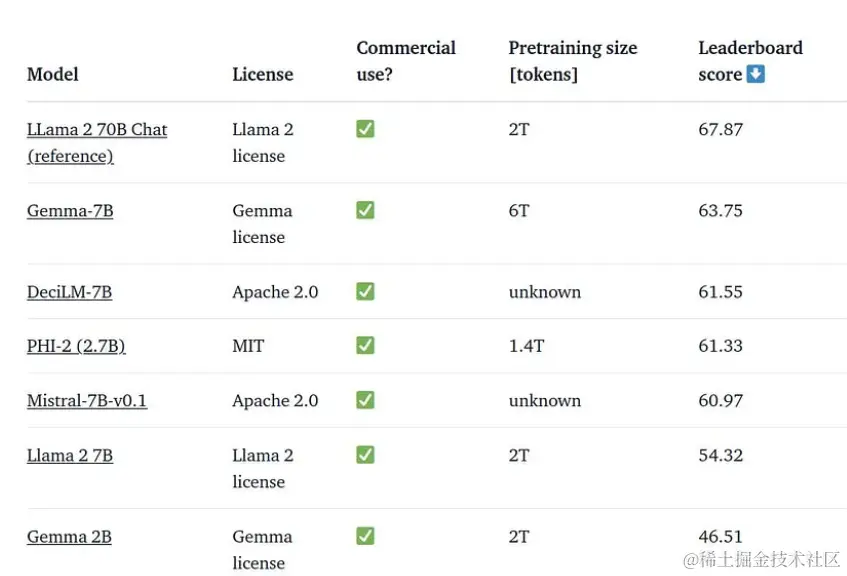Follow the DeciLM-7B model link
Screen dimensions: 847x576
[69, 292]
